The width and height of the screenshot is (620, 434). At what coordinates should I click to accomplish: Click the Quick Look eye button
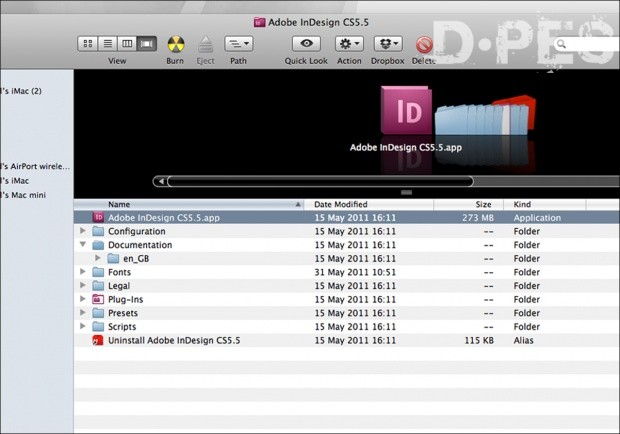(x=306, y=44)
